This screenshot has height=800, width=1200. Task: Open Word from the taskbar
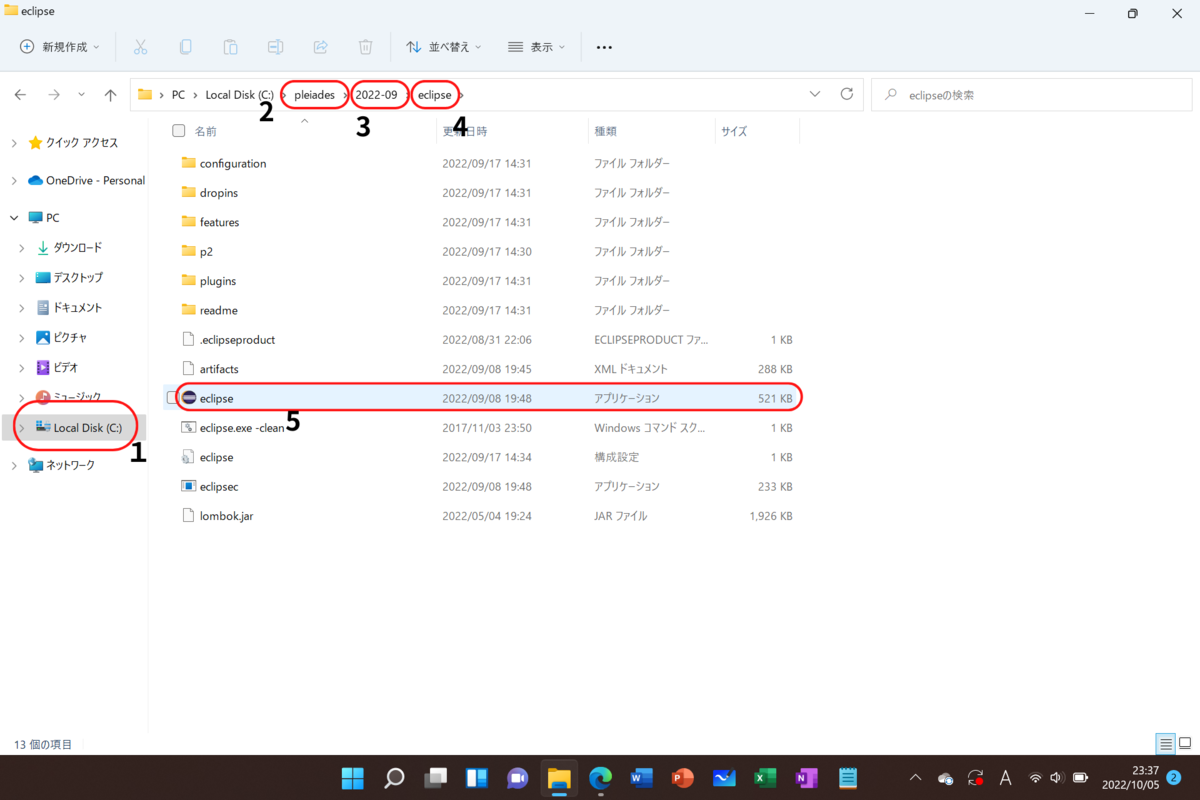coord(641,777)
